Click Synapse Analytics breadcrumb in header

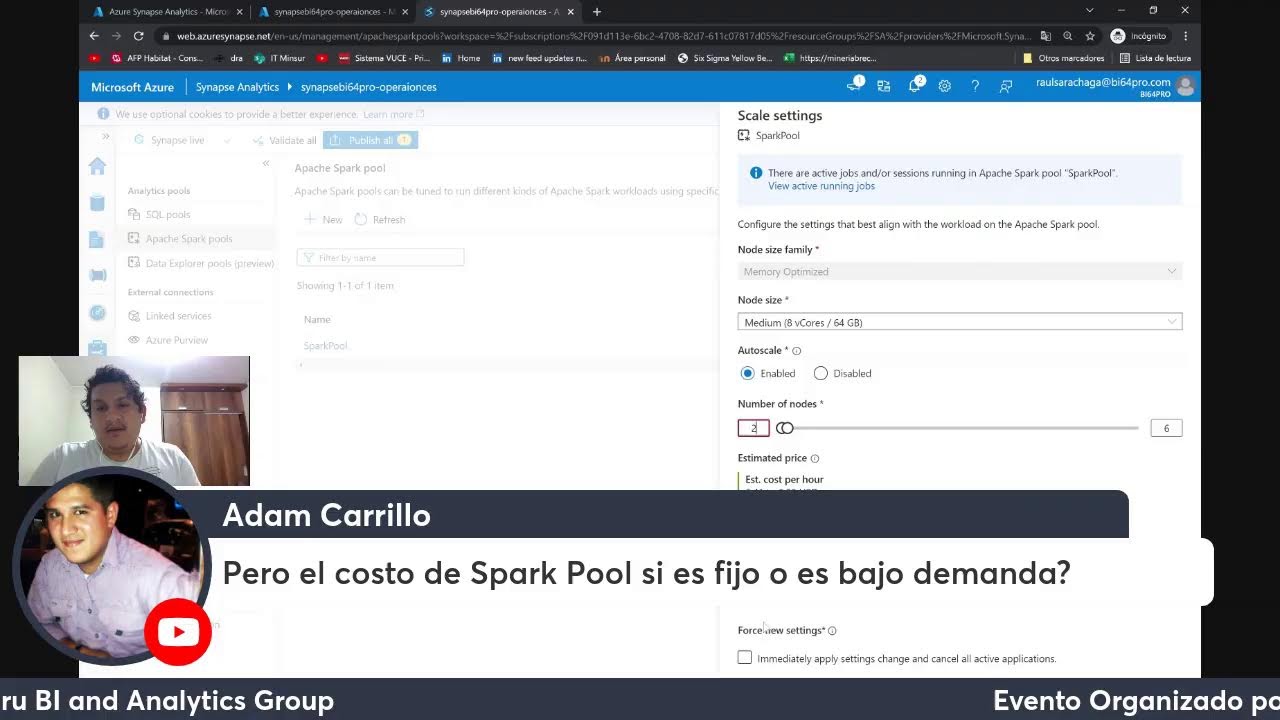(x=237, y=87)
